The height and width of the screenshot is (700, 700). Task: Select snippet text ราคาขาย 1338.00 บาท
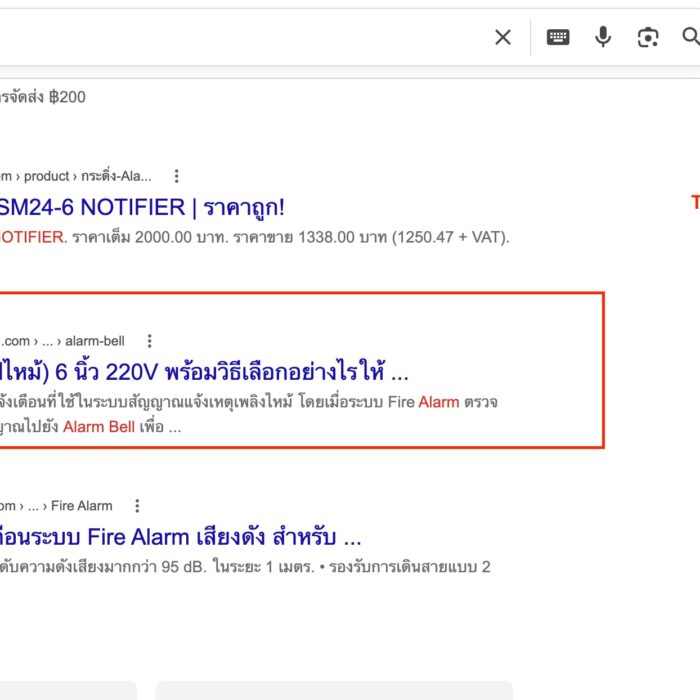(310, 237)
